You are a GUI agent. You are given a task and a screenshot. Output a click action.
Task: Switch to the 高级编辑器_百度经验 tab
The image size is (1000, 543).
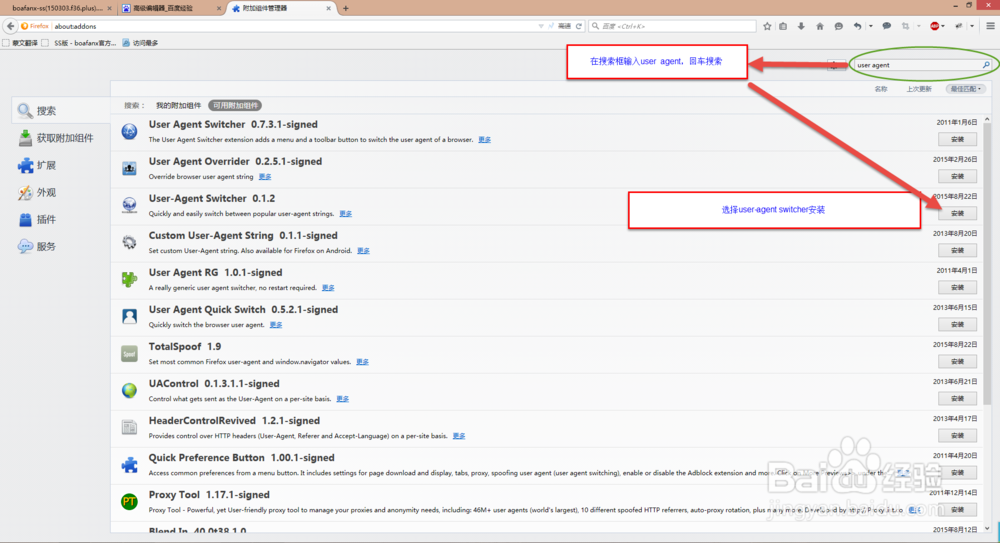pos(171,8)
